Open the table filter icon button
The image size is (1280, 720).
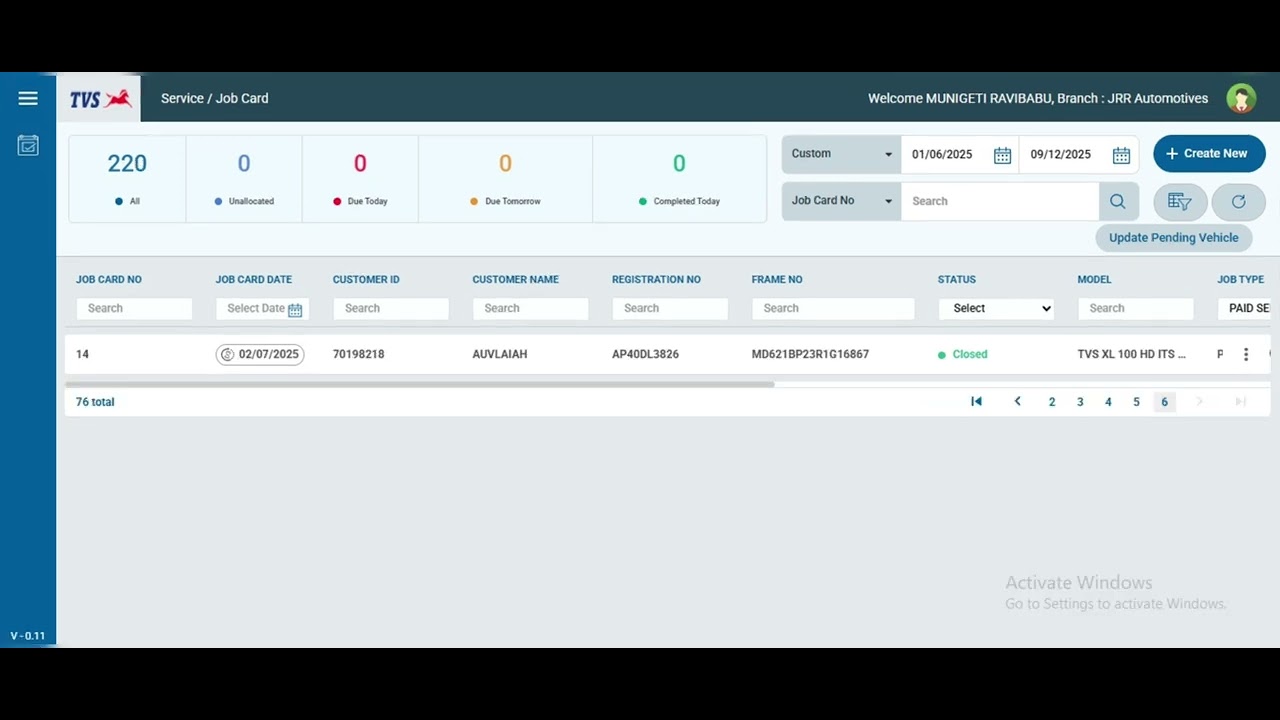point(1180,202)
